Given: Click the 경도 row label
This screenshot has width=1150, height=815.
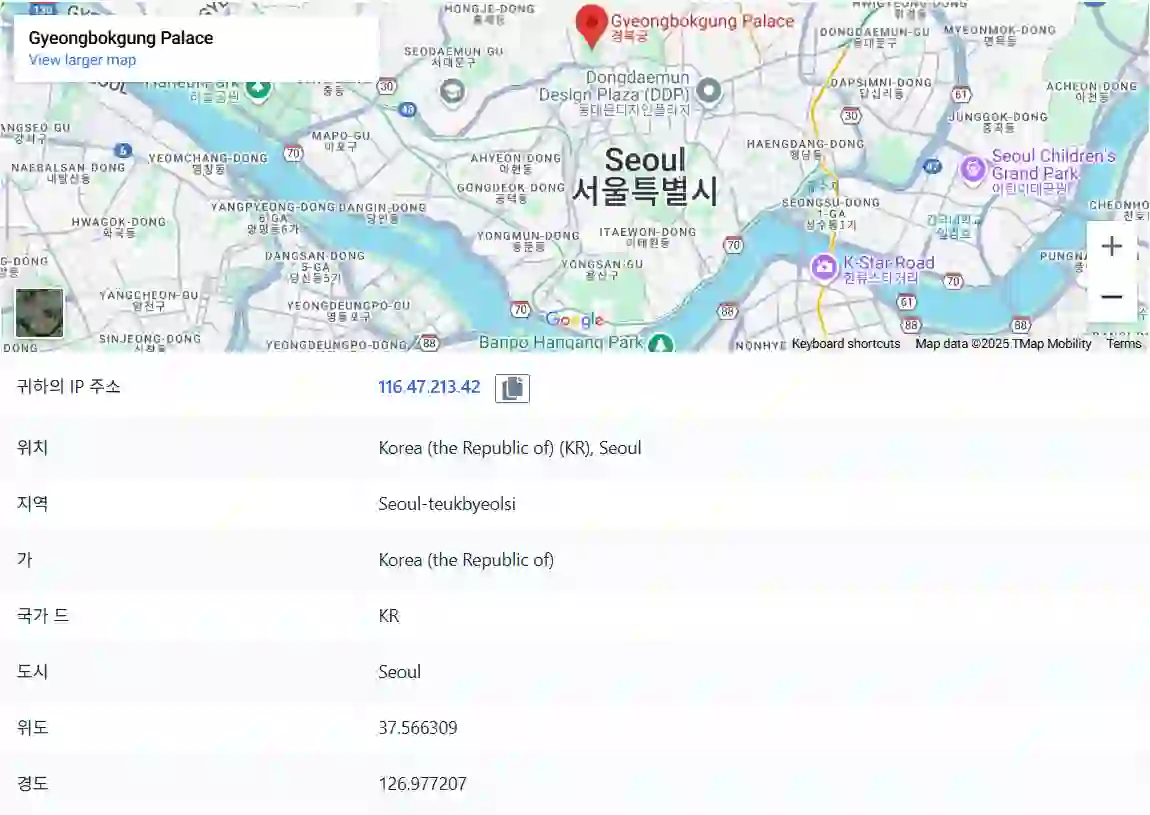Looking at the screenshot, I should [x=32, y=783].
